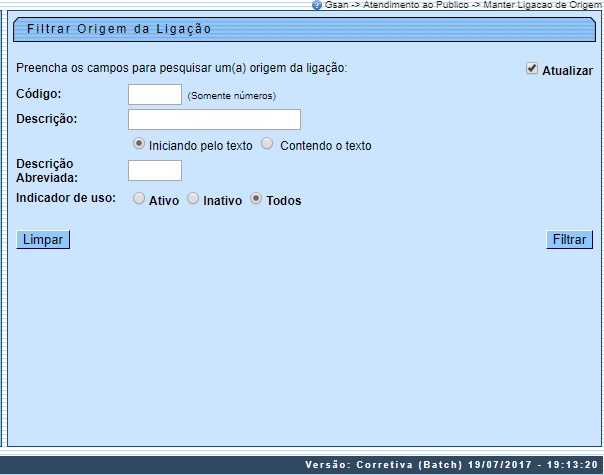The width and height of the screenshot is (604, 475).
Task: Select the Contendo o texto radio option
Action: (267, 144)
